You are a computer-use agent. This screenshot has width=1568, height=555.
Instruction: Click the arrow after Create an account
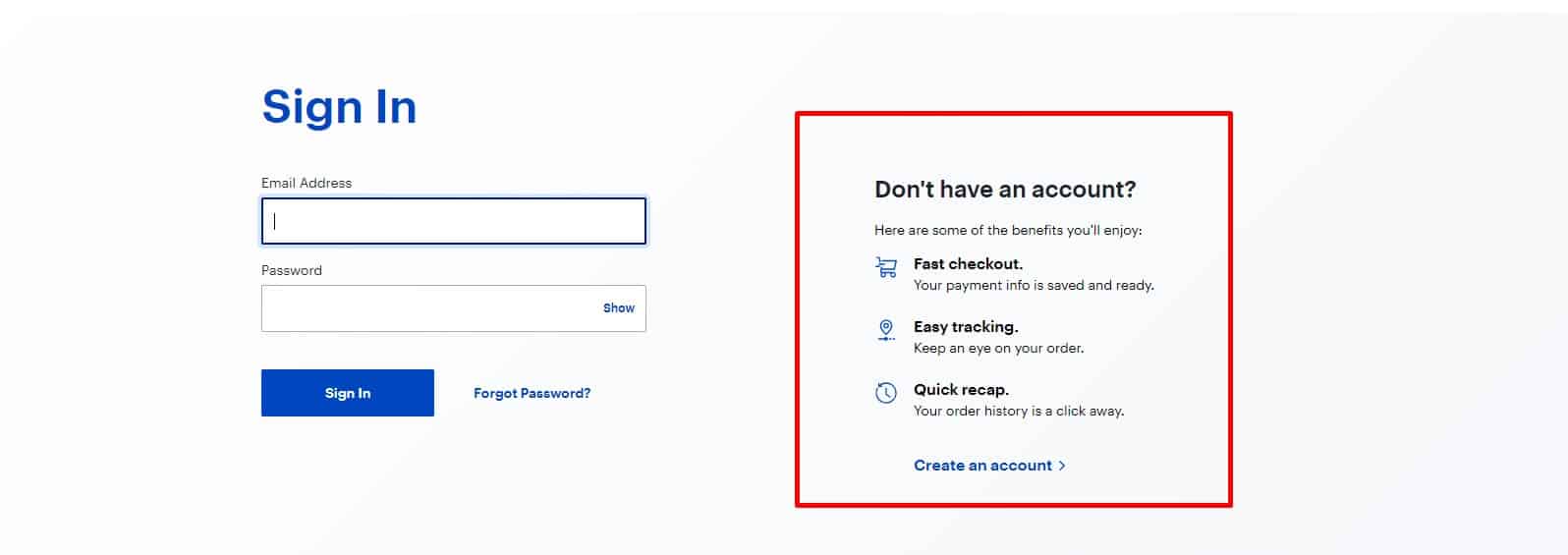[1062, 466]
